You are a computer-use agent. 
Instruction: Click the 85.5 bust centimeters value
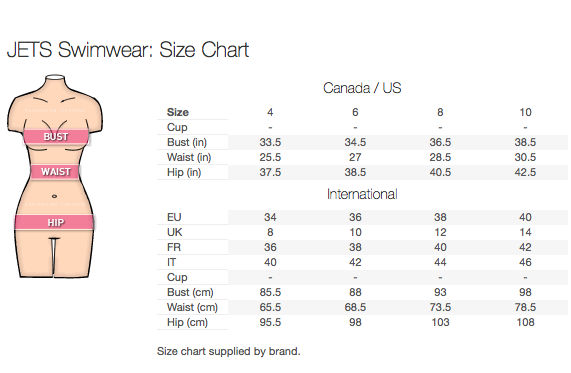coord(270,292)
